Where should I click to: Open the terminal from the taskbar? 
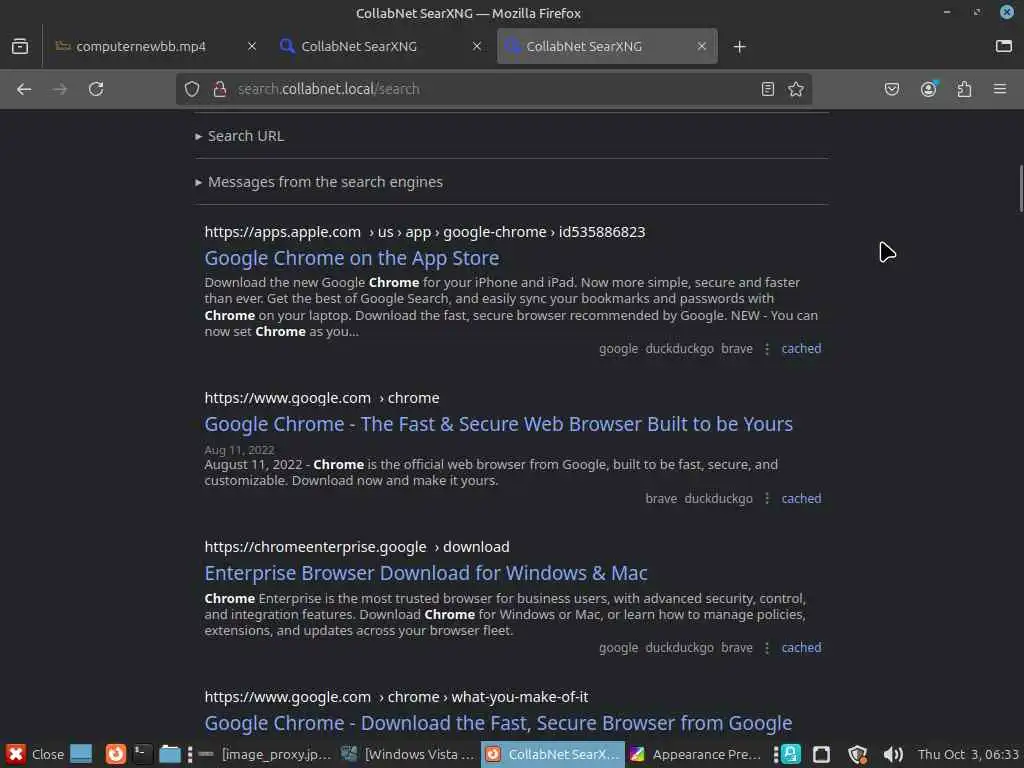coord(142,754)
